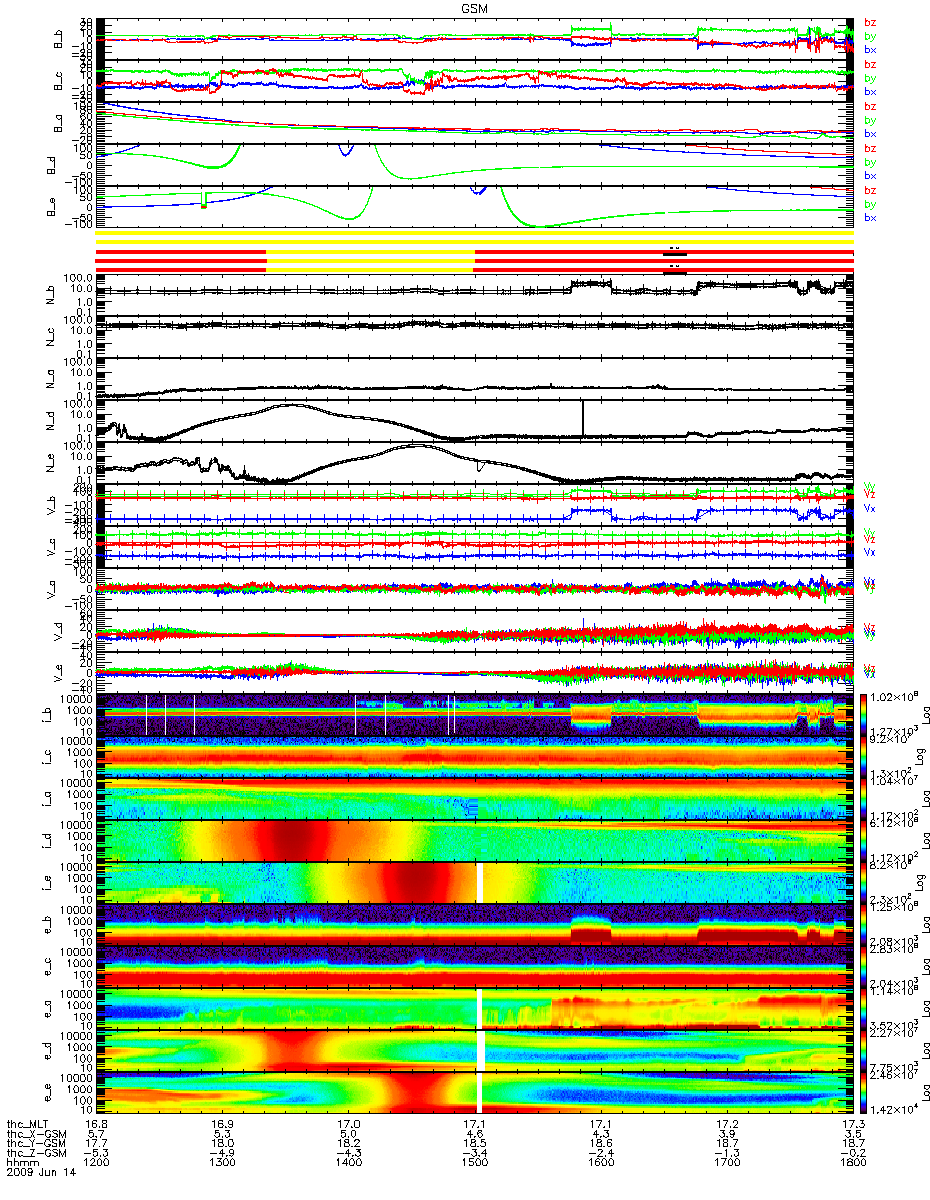This screenshot has width=930, height=1200.
Task: Select the B_c axis label
Action: (58, 82)
